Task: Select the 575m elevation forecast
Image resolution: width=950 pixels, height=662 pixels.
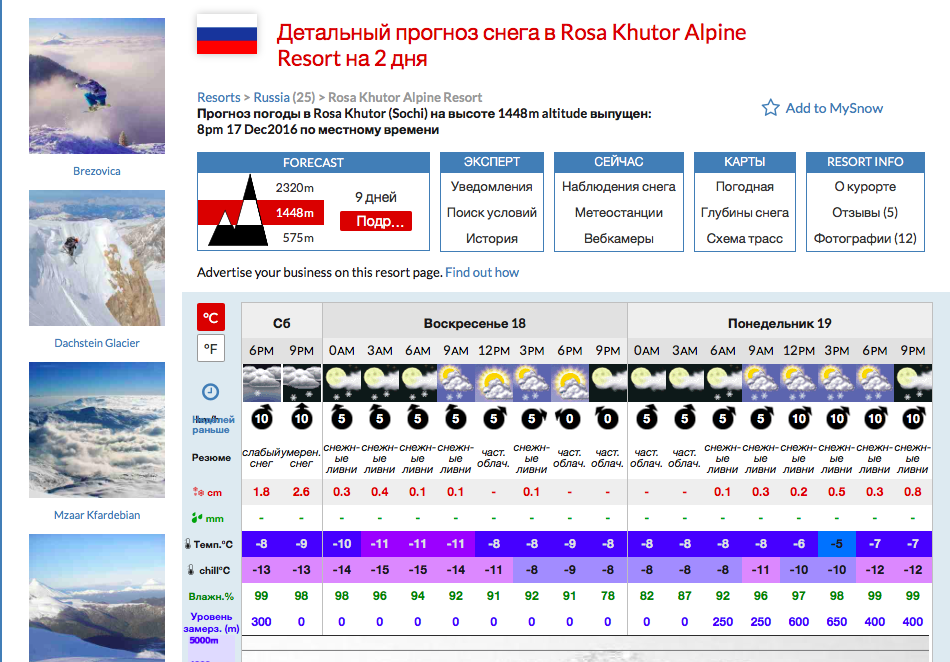Action: point(298,238)
